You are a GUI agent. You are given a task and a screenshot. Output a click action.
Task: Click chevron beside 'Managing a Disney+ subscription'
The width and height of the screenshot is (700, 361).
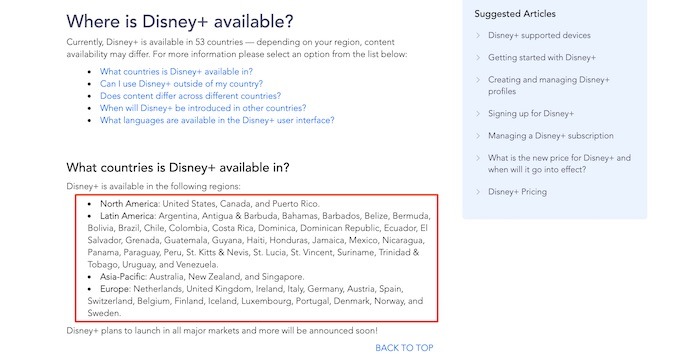(478, 136)
